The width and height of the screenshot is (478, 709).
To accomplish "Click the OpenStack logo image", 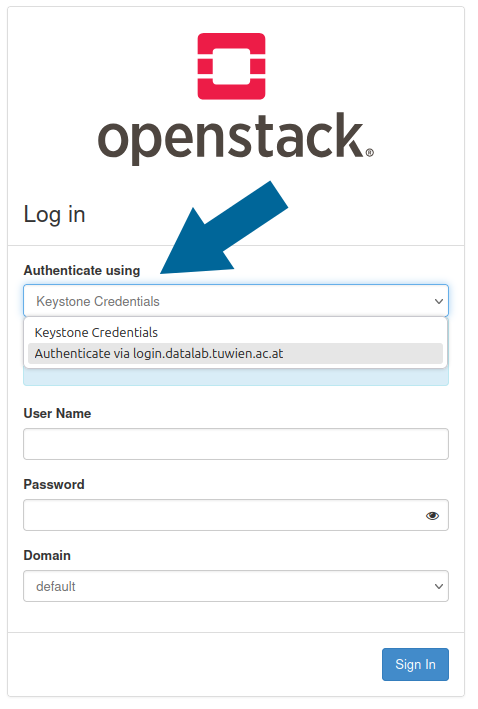I will click(236, 99).
